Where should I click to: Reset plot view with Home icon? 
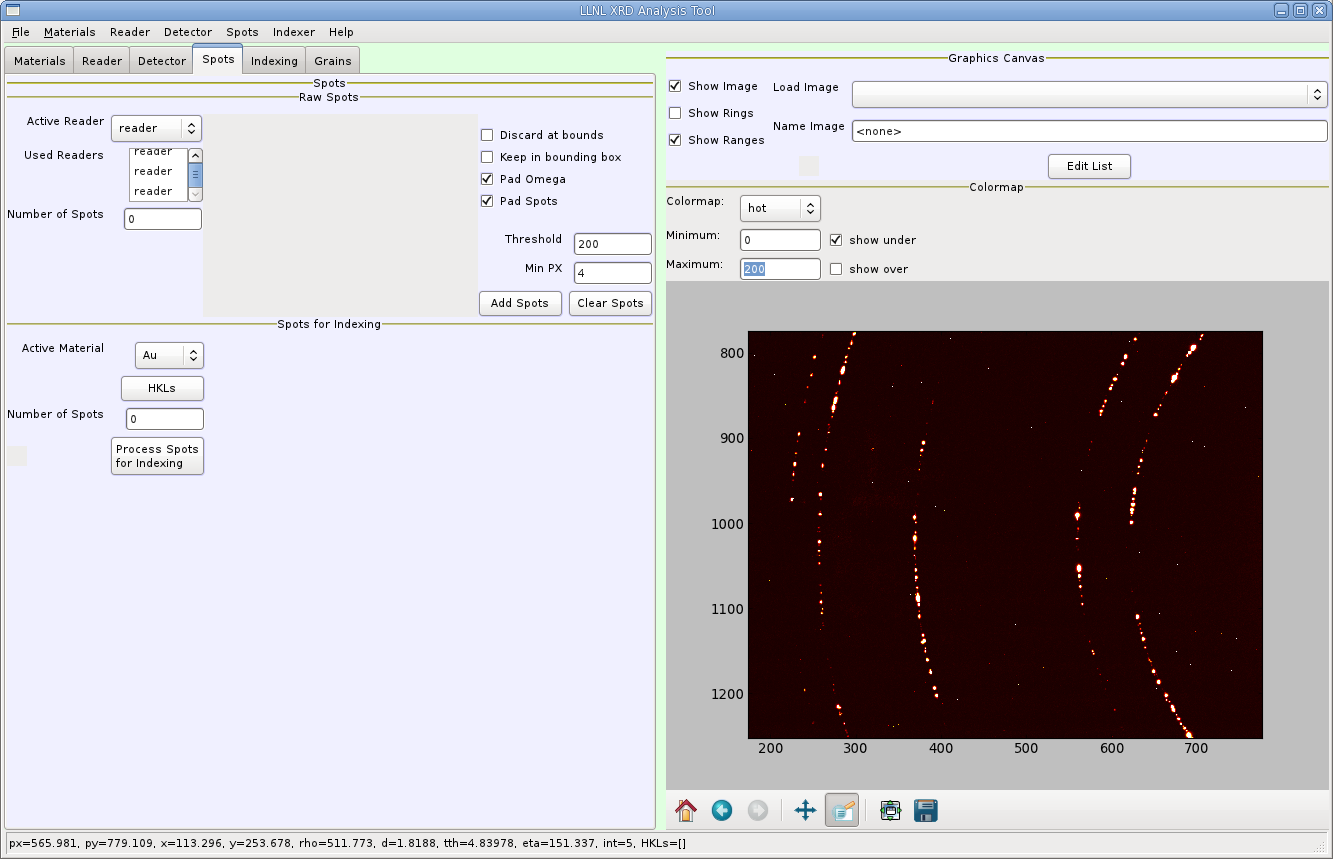click(685, 810)
